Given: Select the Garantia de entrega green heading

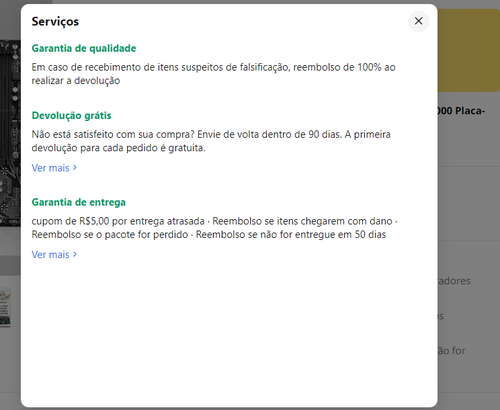Looking at the screenshot, I should click(79, 202).
